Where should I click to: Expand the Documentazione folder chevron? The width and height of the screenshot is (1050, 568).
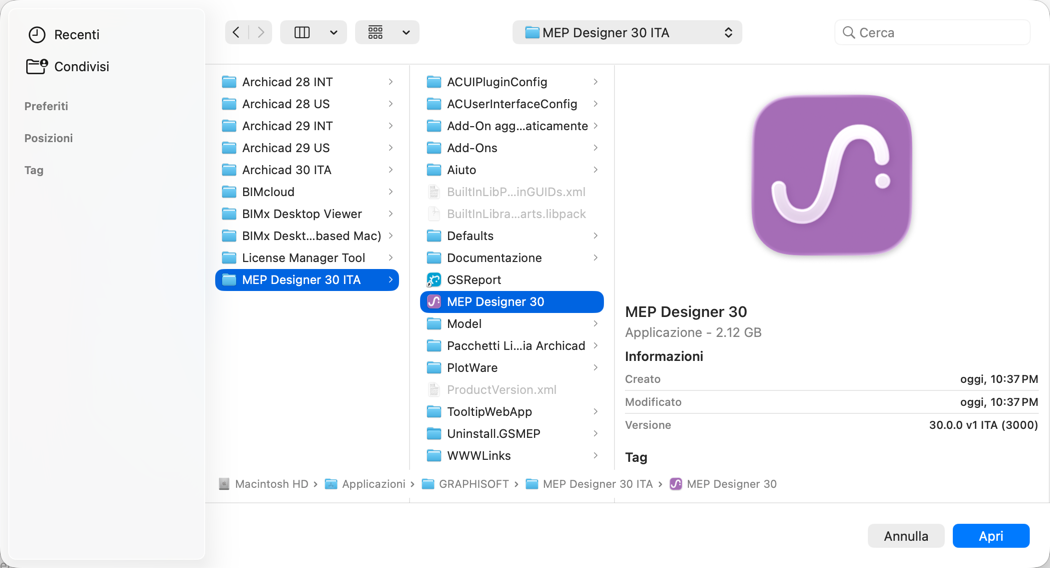[595, 258]
